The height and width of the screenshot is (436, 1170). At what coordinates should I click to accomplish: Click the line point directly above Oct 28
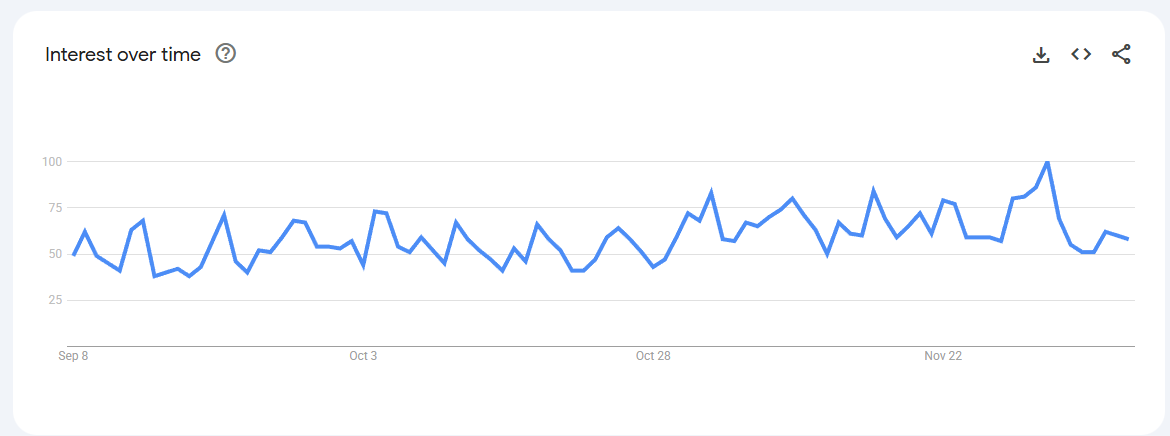point(653,266)
